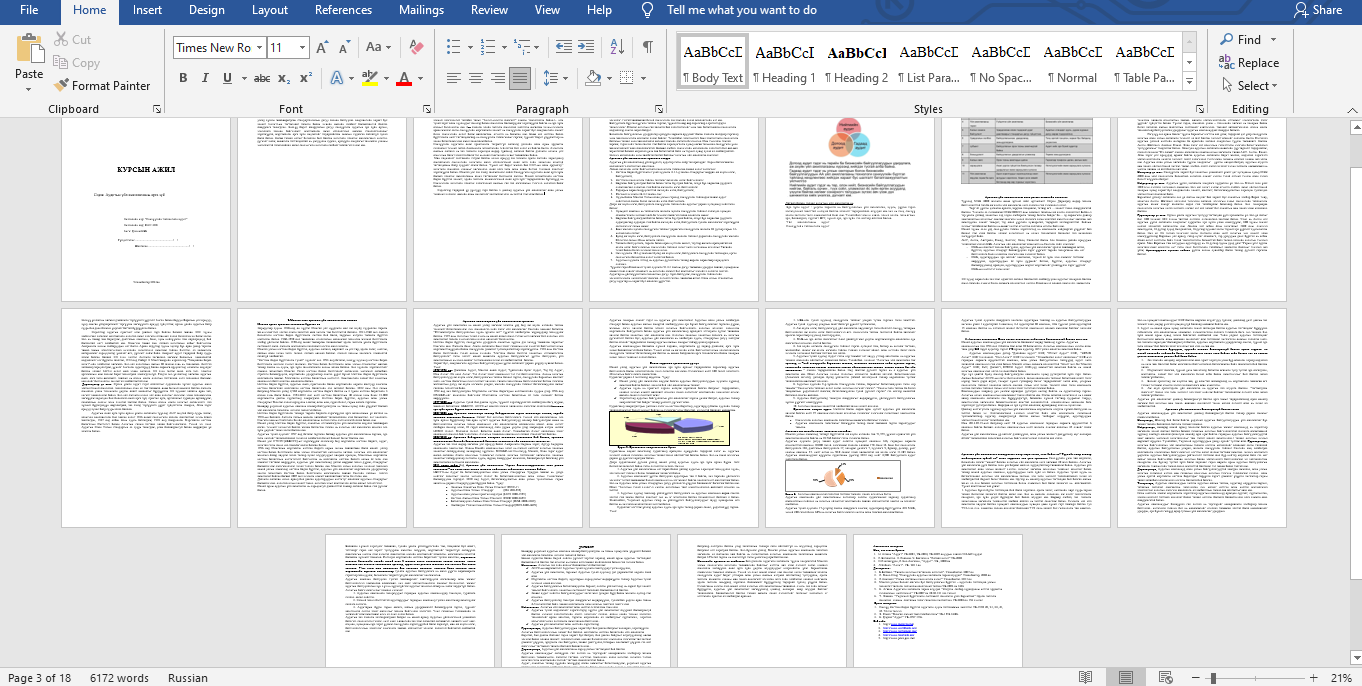Grow font size with large A icon

pos(322,47)
